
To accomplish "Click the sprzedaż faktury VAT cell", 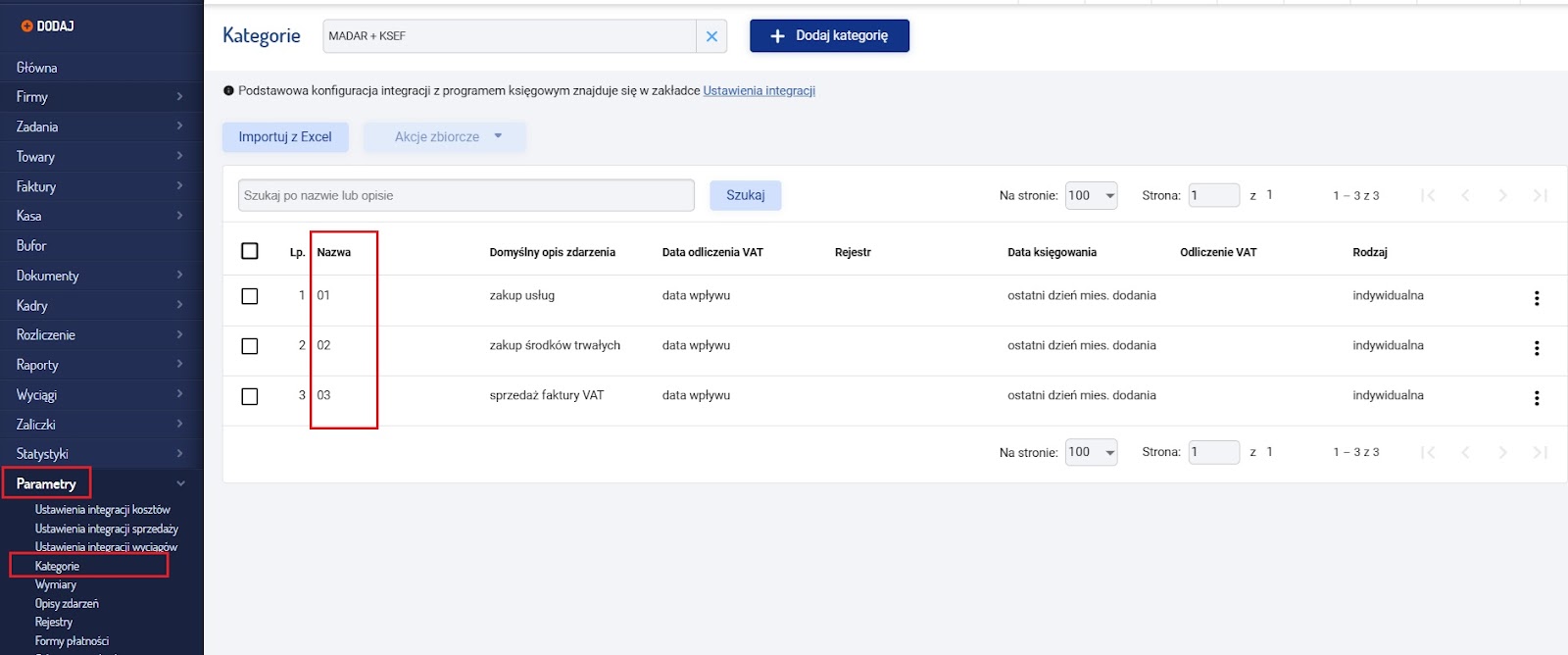I will coord(547,395).
